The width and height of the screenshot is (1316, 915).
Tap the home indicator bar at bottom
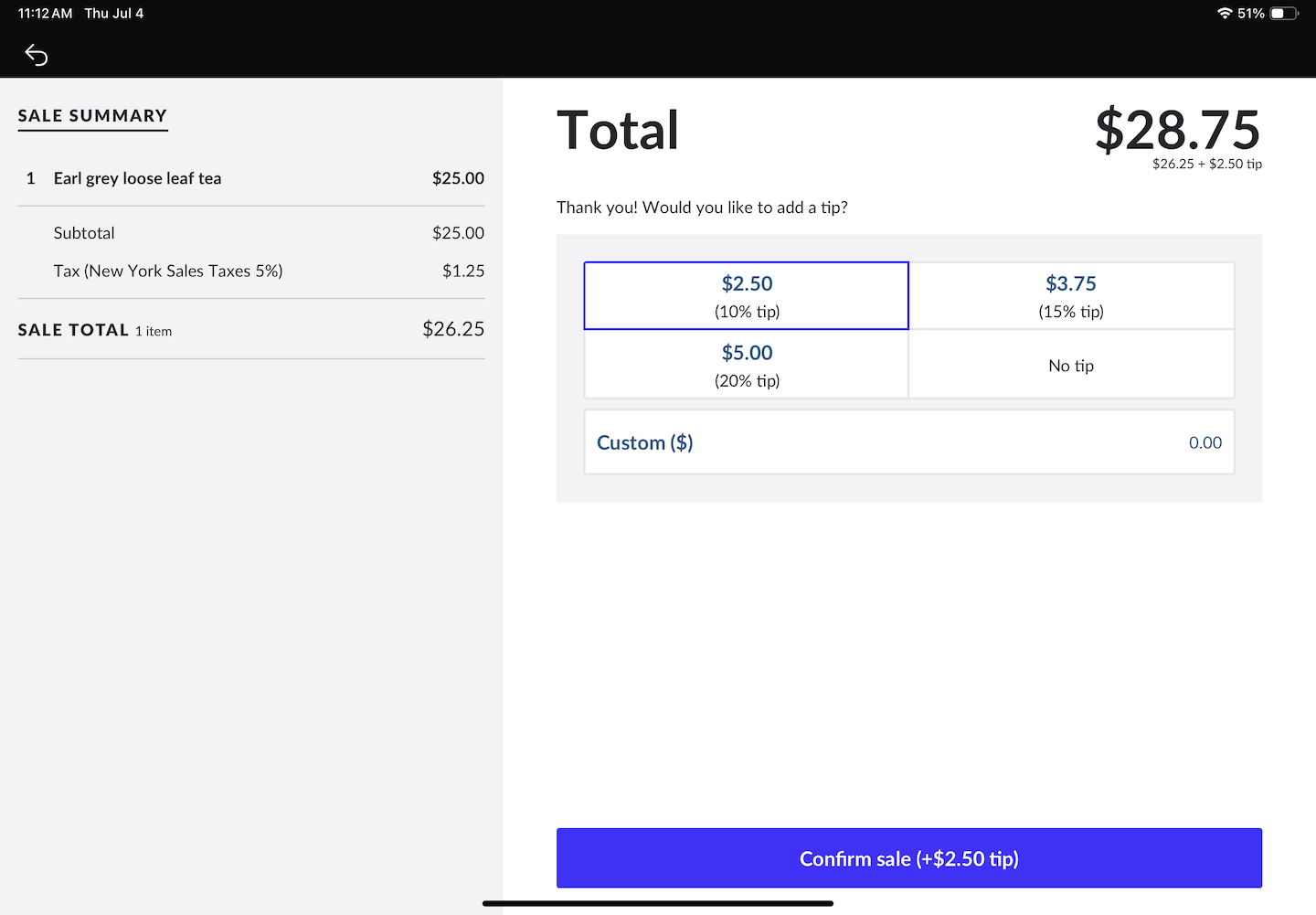pyautogui.click(x=658, y=903)
